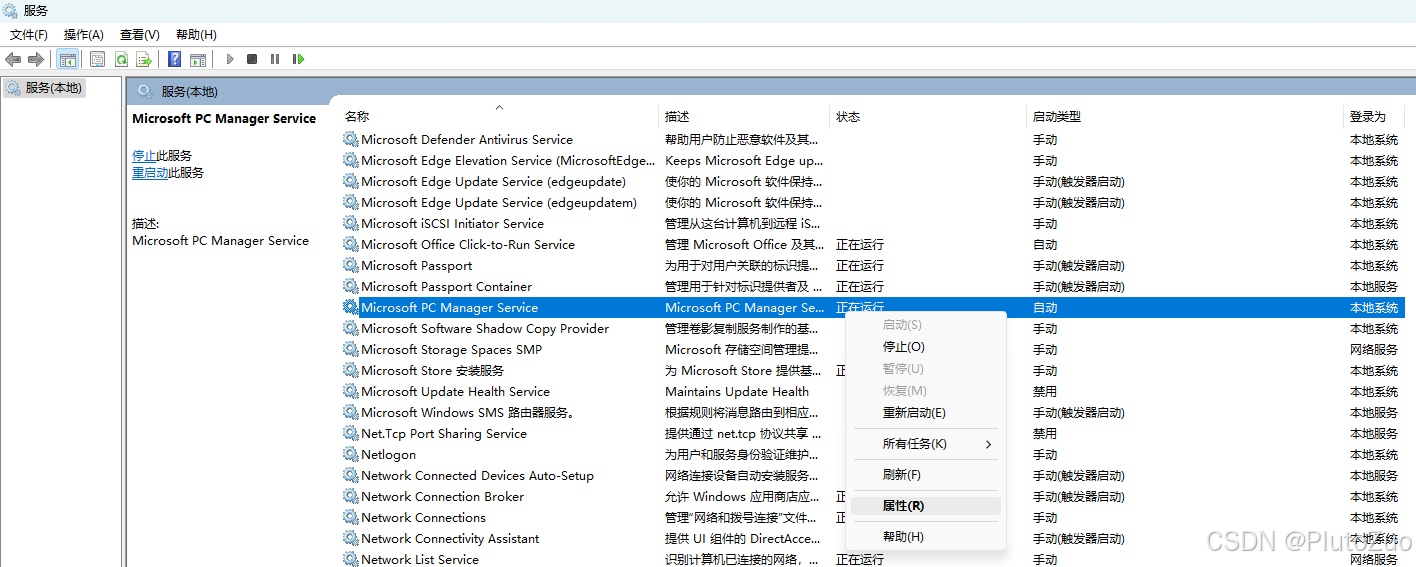Click the gear icon next to Network List Service
Viewport: 1416px width, 567px height.
pos(350,559)
